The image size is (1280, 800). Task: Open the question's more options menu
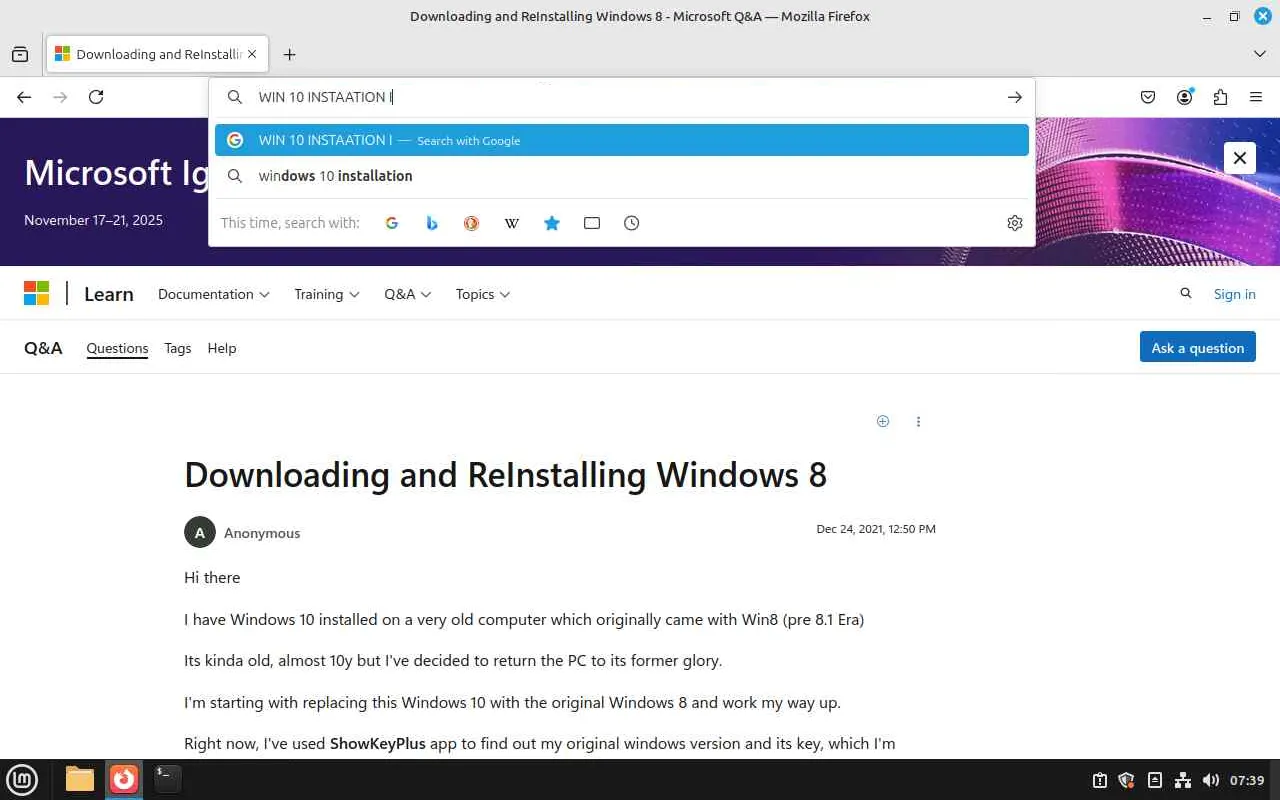click(918, 421)
